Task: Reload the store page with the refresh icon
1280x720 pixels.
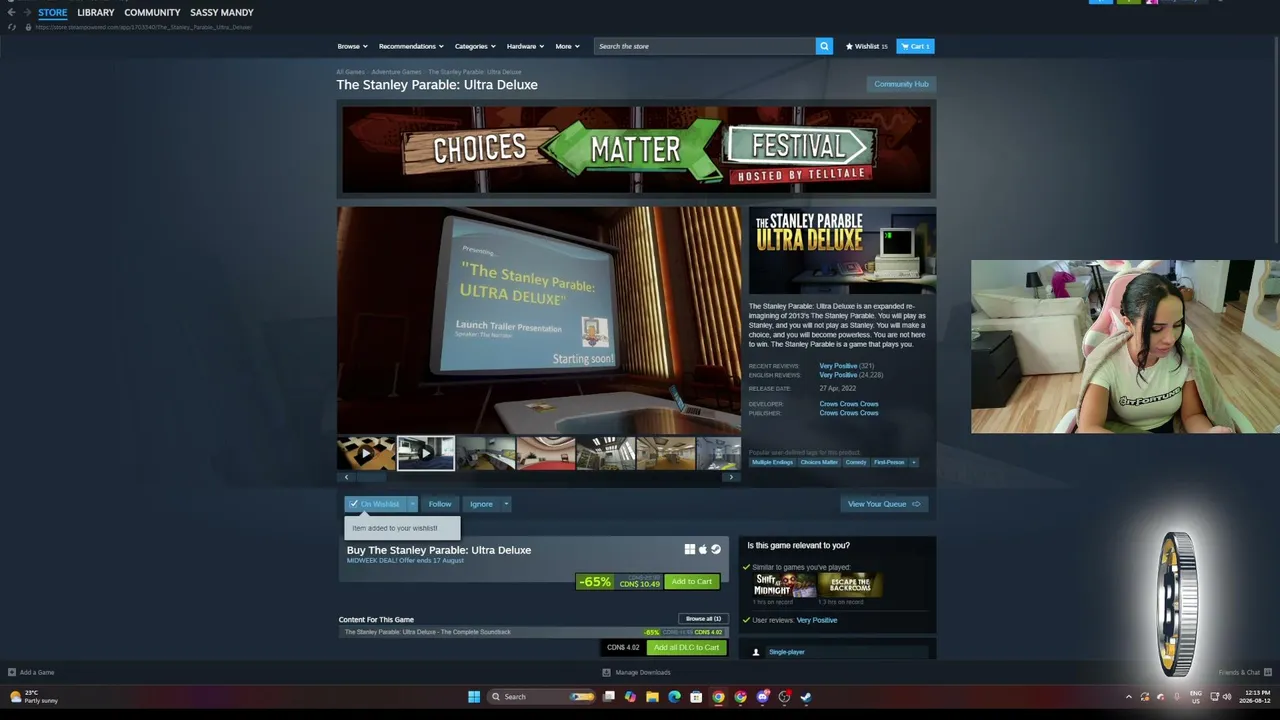Action: point(11,27)
